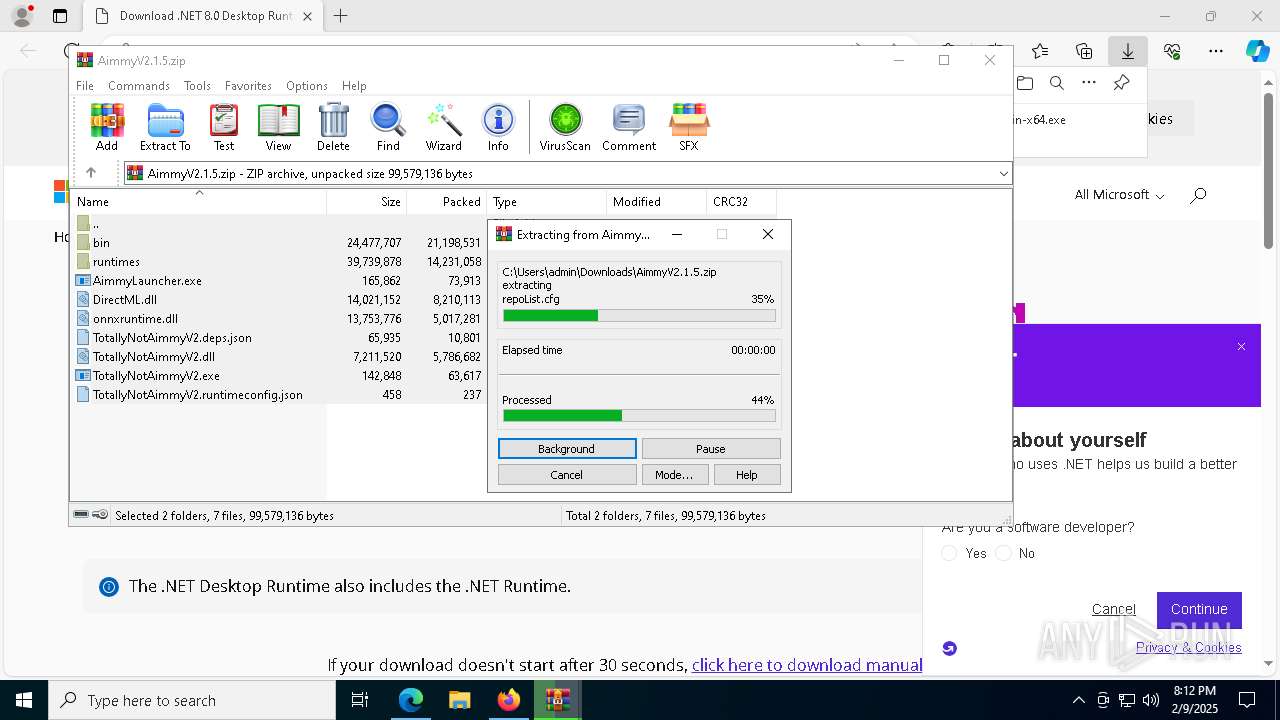Cancel the extraction
Screen dimensions: 1280x720
click(567, 475)
